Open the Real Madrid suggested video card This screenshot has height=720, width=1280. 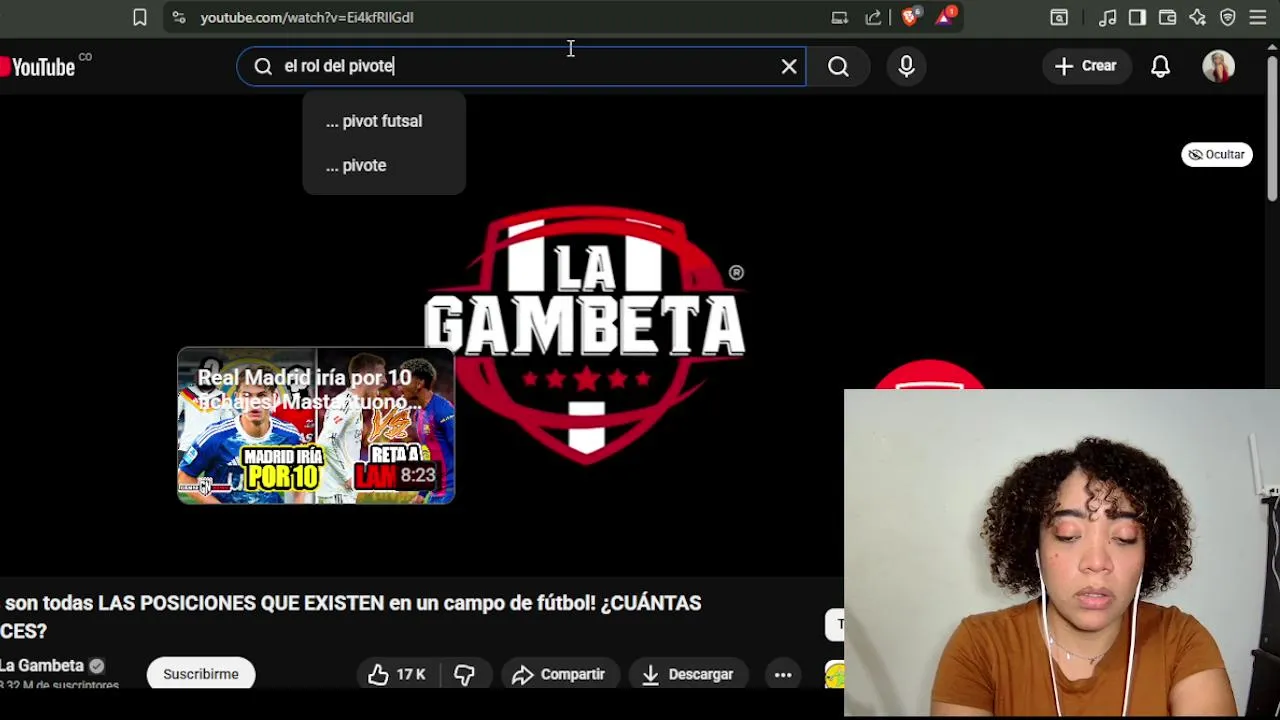tap(316, 426)
